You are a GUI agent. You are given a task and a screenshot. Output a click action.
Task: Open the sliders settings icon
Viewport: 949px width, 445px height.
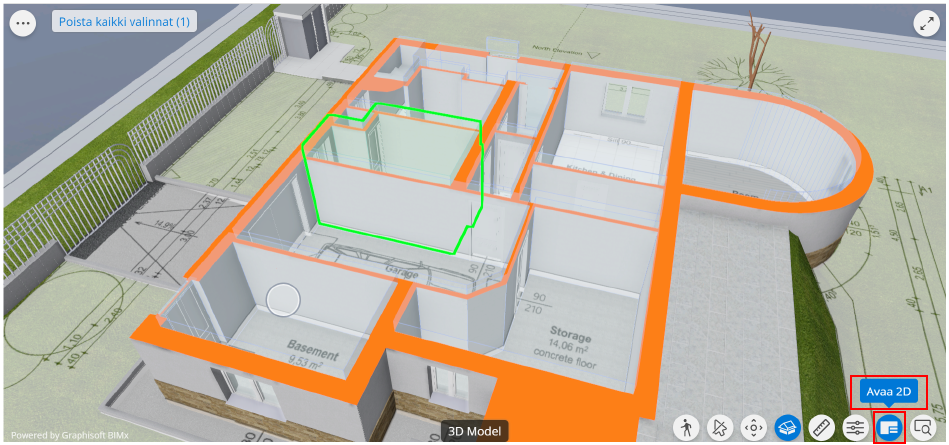click(x=856, y=428)
